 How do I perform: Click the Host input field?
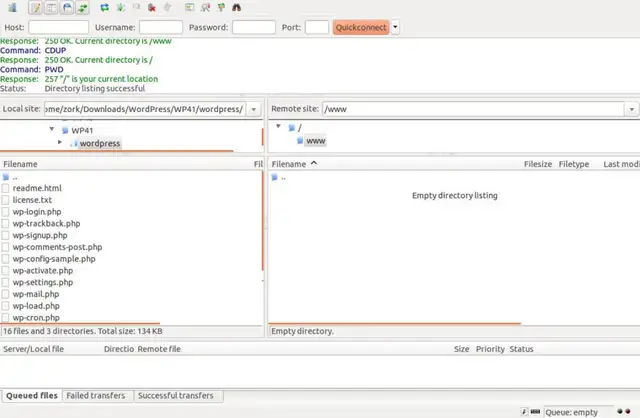tap(58, 27)
